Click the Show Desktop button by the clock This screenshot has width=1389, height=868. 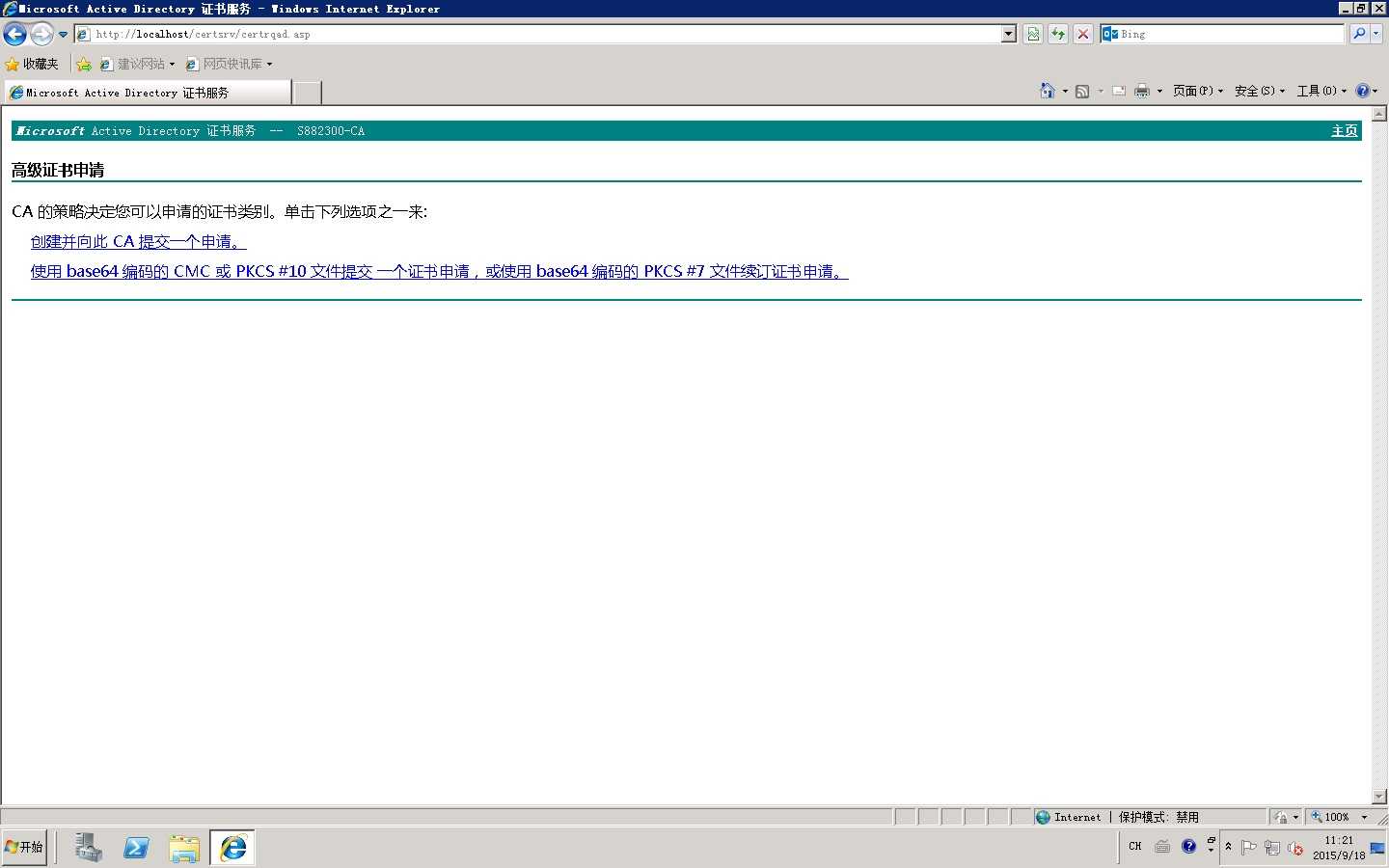1378,848
